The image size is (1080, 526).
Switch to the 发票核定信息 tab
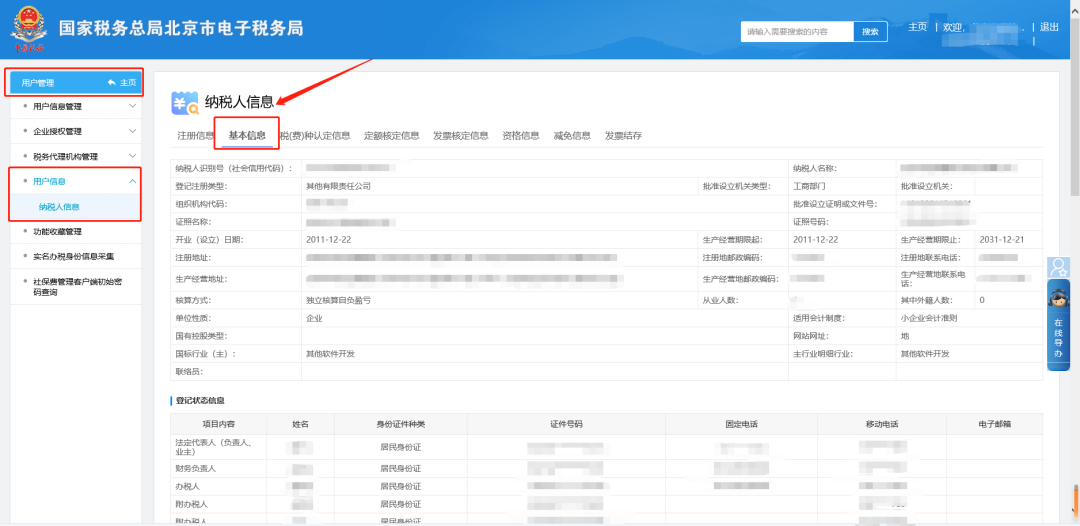point(460,136)
